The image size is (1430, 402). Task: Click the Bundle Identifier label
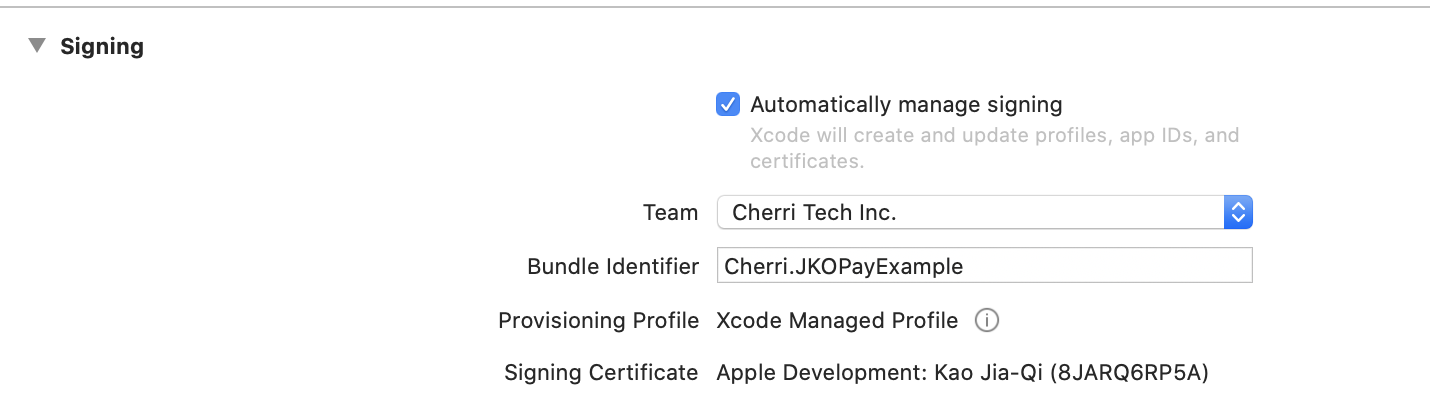pyautogui.click(x=613, y=267)
